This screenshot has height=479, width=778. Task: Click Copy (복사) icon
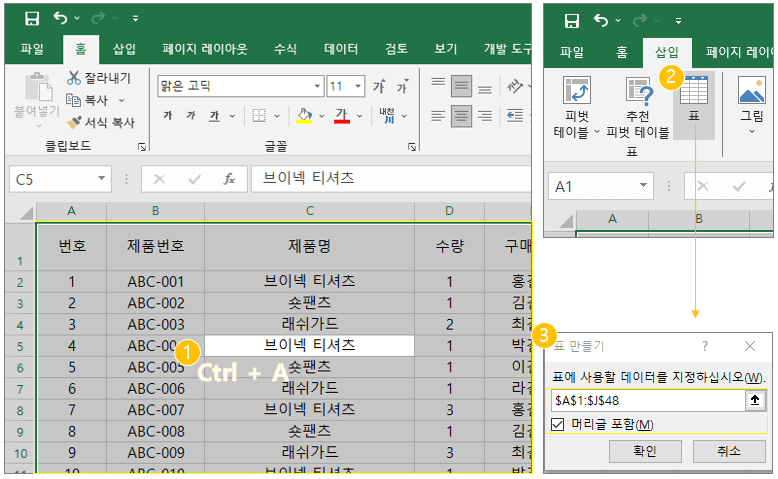pyautogui.click(x=73, y=100)
